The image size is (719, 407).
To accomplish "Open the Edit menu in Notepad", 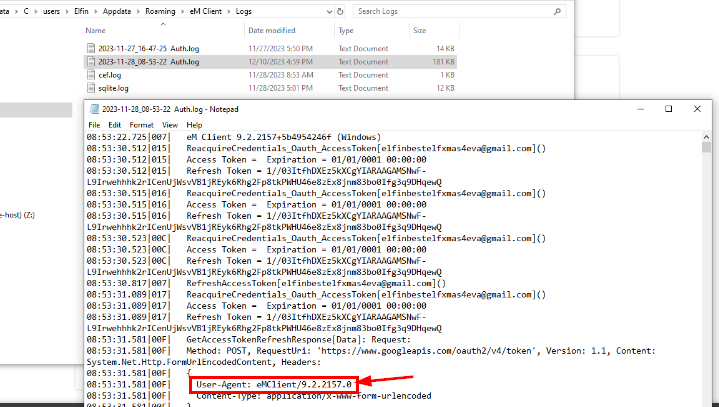I will tap(115, 125).
